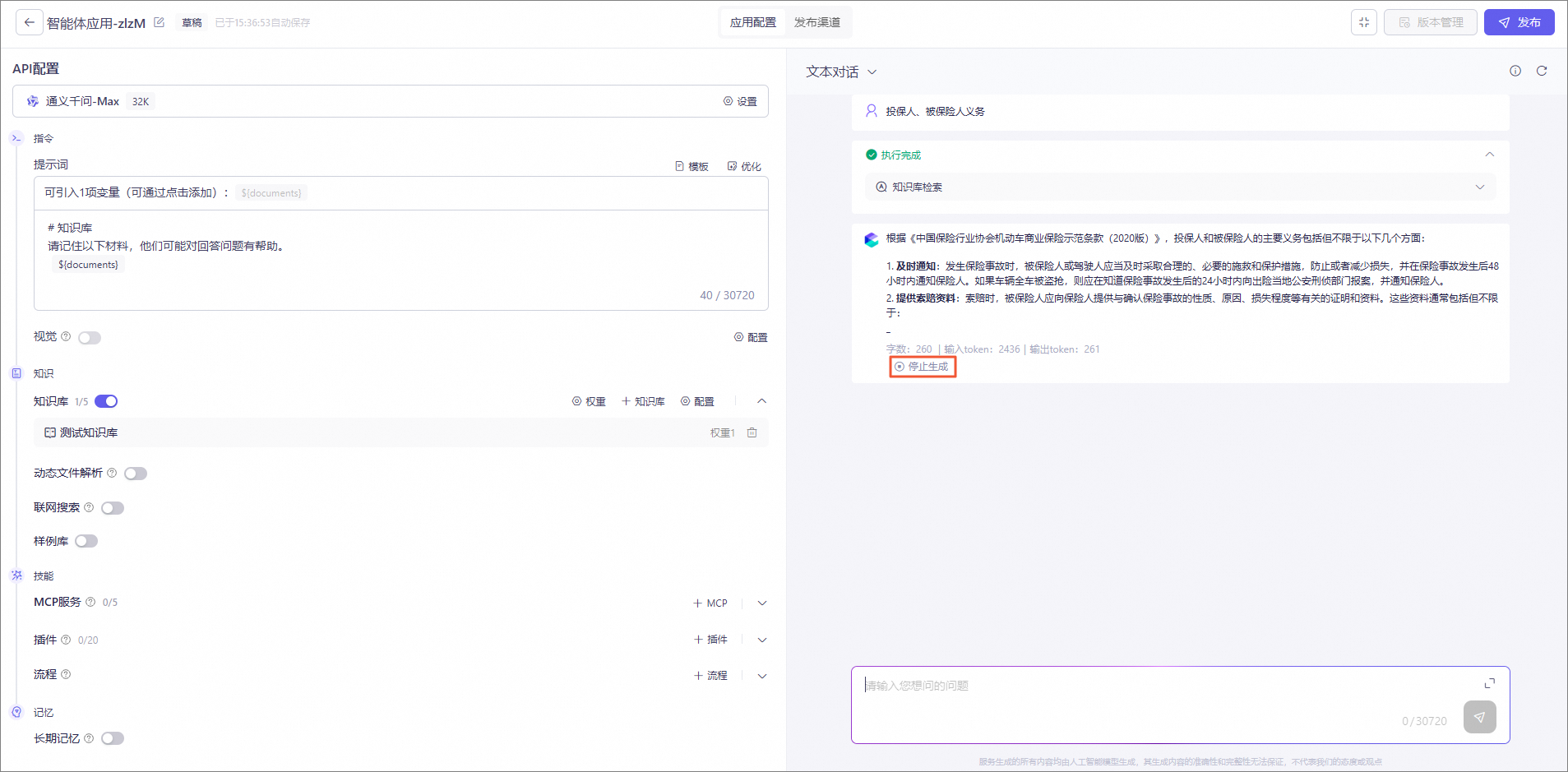Image resolution: width=1568 pixels, height=772 pixels.
Task: Enable 动态文件解析 switch
Action: coord(136,474)
